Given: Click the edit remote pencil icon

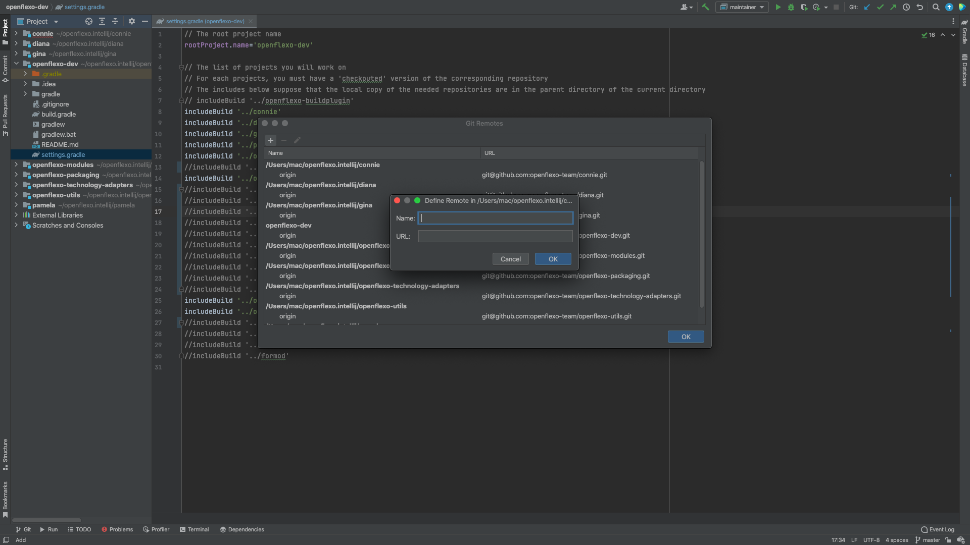Looking at the screenshot, I should click(297, 140).
